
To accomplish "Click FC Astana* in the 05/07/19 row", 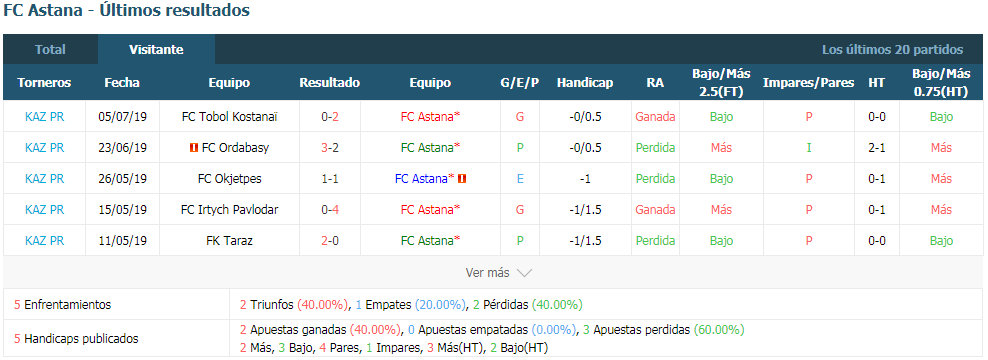I will point(430,117).
